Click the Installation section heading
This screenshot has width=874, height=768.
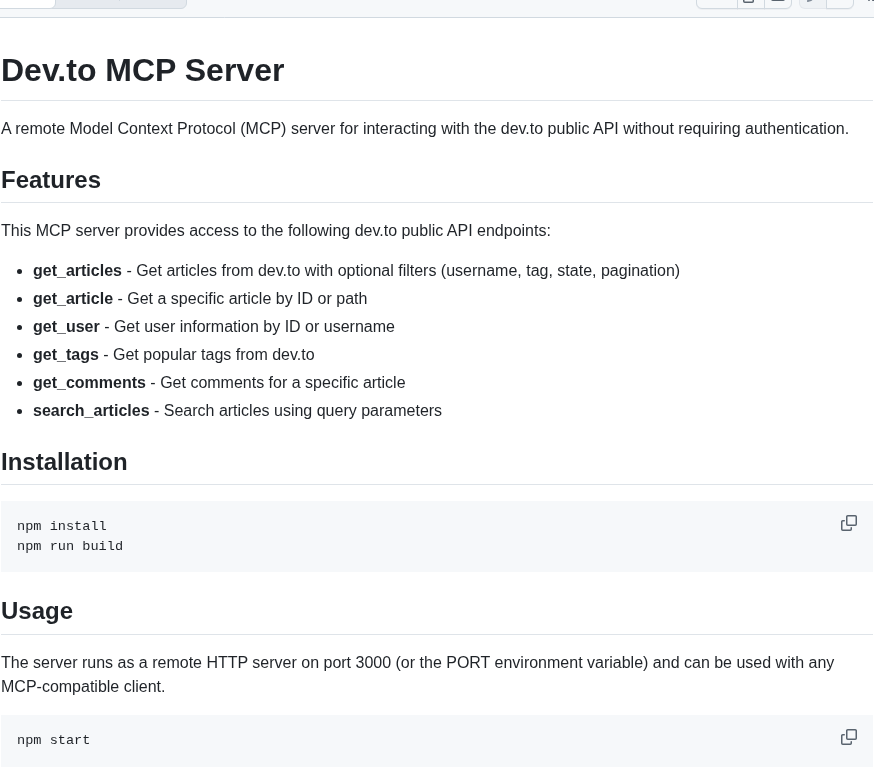pos(64,462)
